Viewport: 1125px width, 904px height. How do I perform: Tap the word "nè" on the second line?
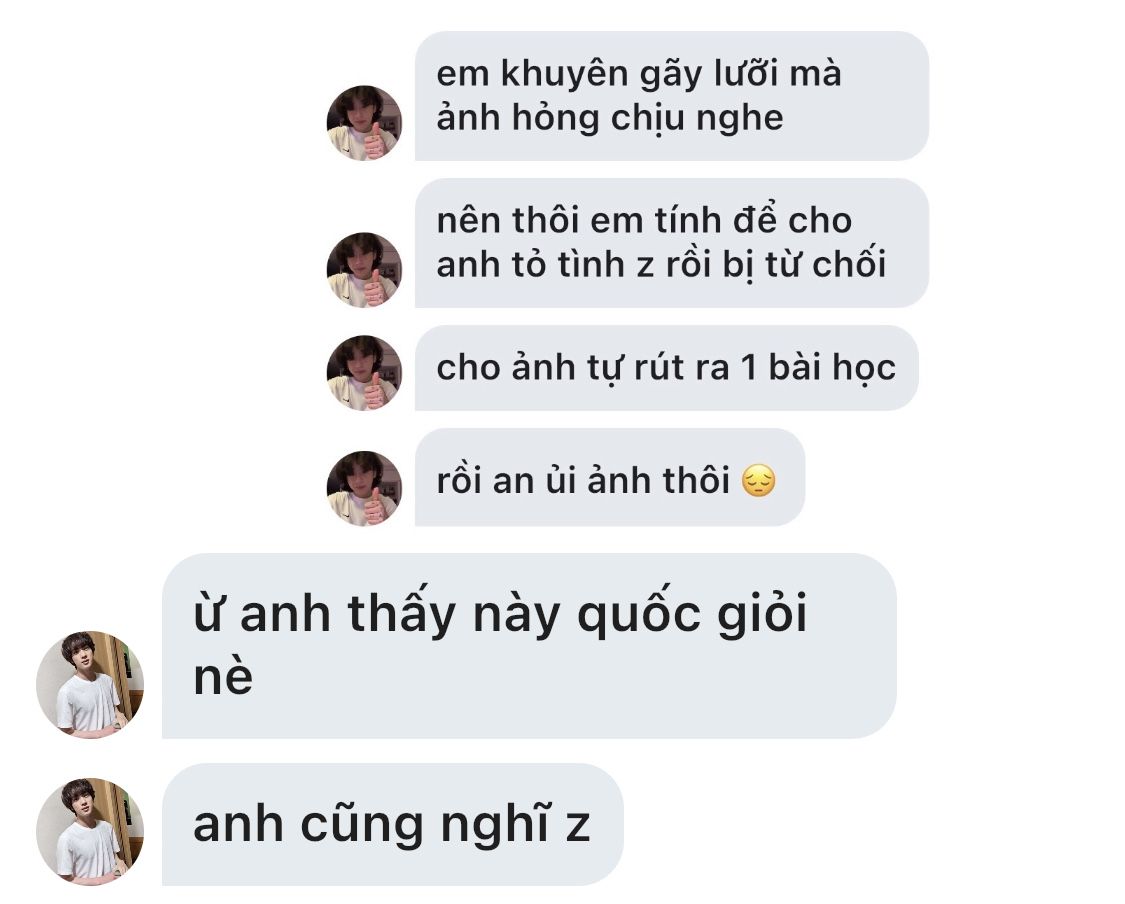click(223, 677)
